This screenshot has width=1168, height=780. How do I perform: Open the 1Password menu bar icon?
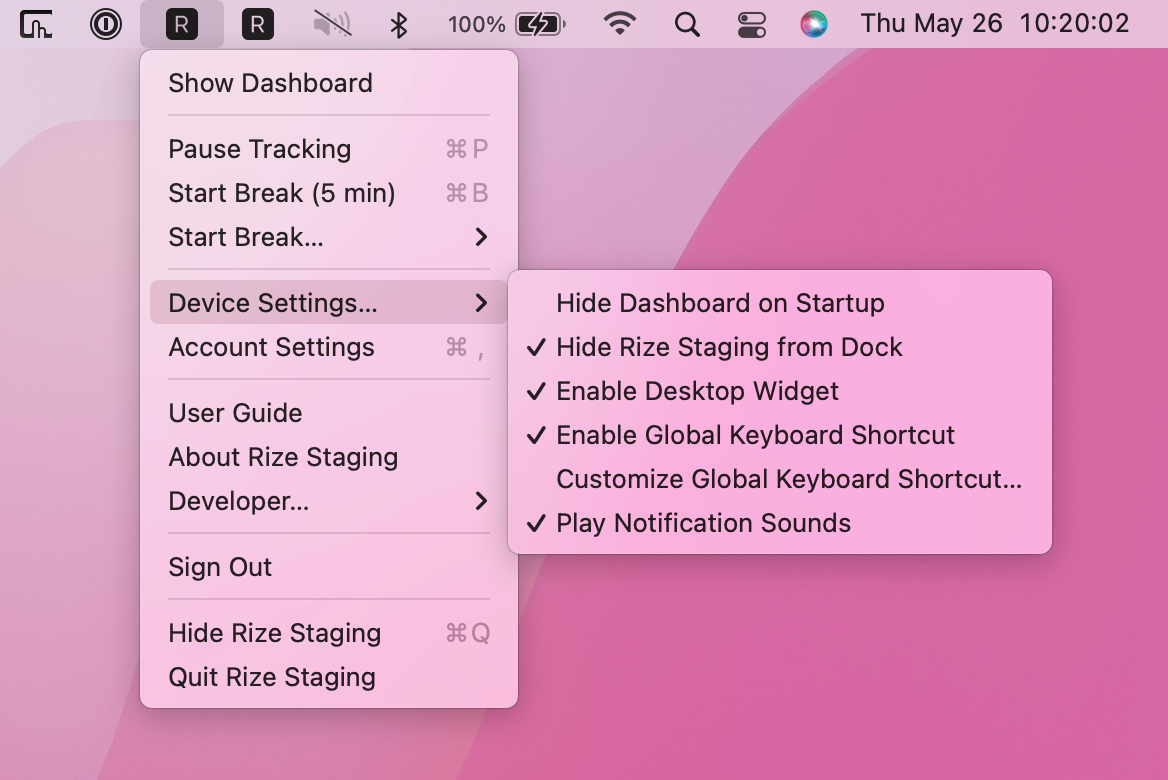tap(106, 24)
